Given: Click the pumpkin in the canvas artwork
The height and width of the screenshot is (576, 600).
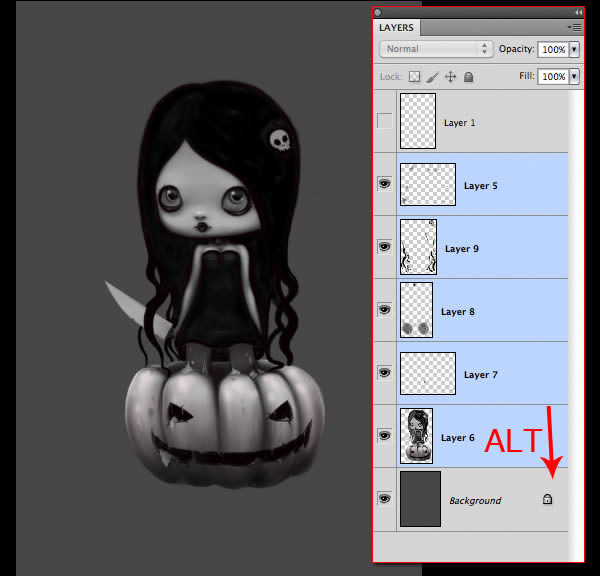Looking at the screenshot, I should pos(225,425).
